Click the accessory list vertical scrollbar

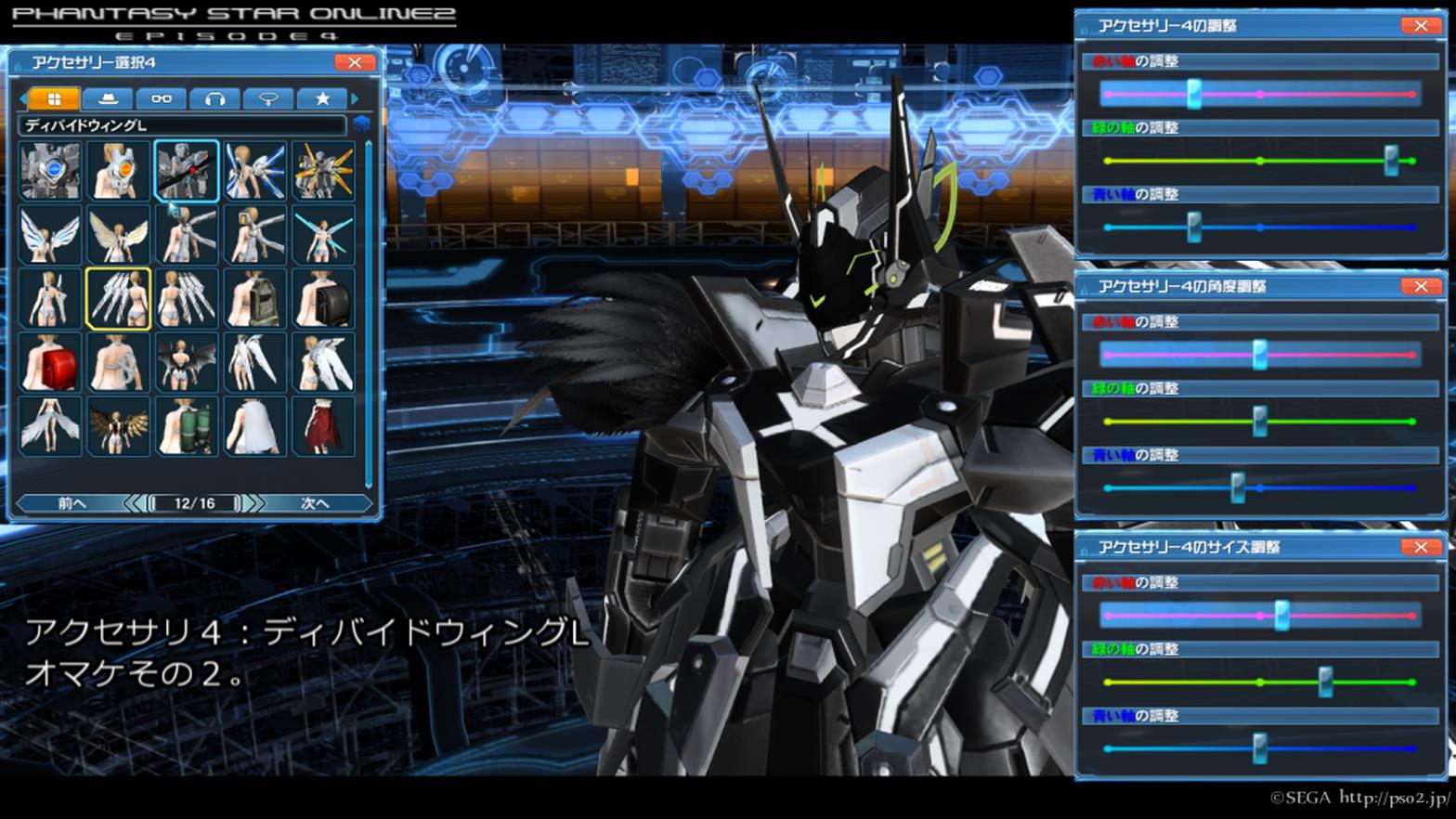368,313
